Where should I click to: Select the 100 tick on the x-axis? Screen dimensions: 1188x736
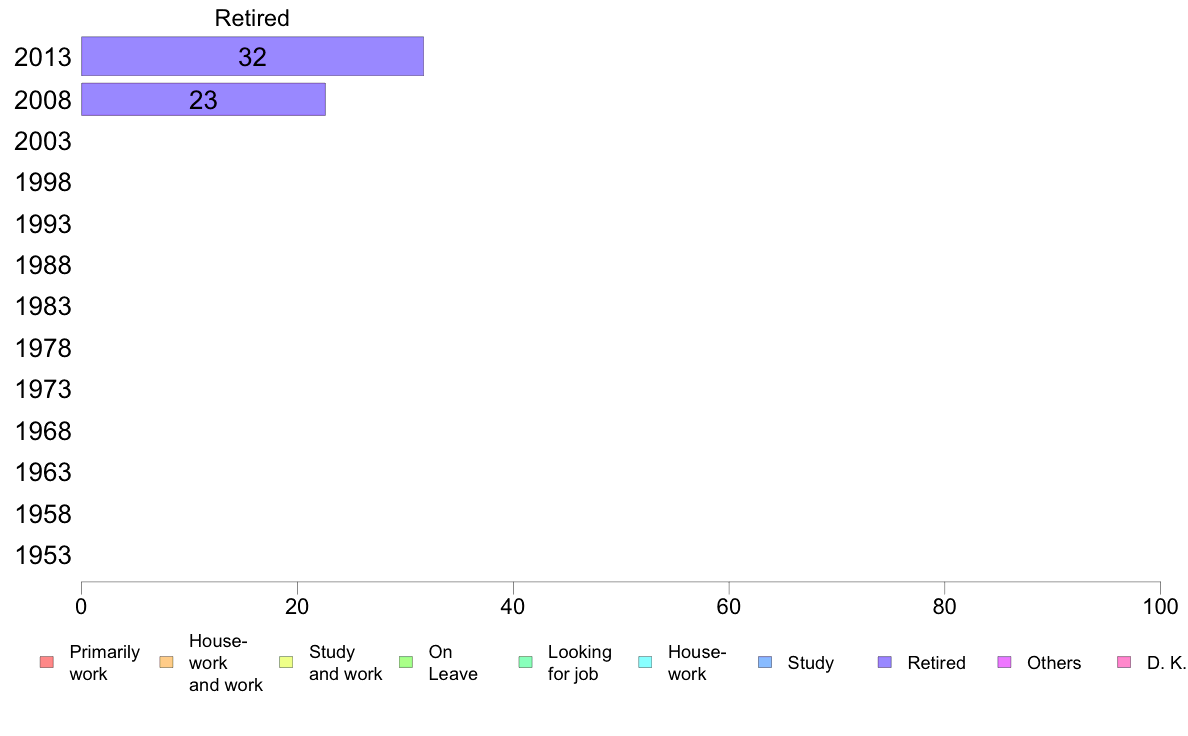click(1160, 606)
